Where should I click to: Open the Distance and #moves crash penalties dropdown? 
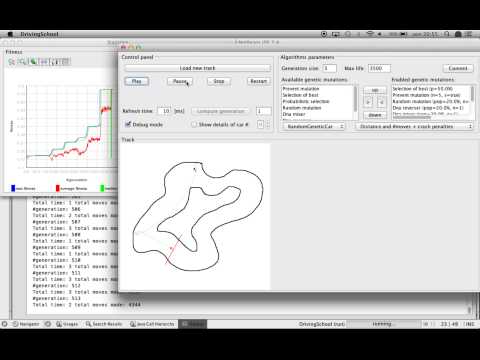pos(414,127)
